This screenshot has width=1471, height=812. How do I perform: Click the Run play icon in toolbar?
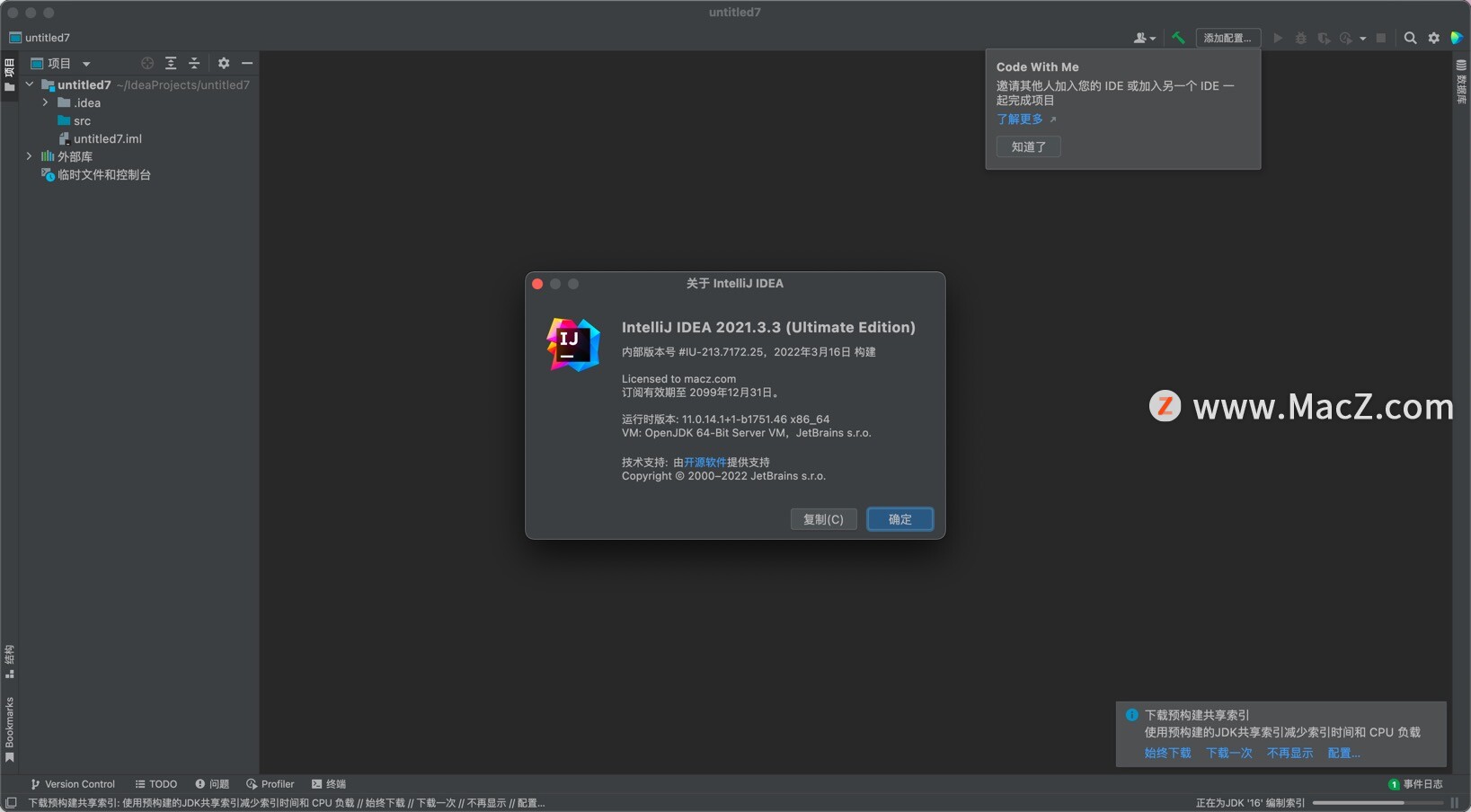click(x=1278, y=38)
